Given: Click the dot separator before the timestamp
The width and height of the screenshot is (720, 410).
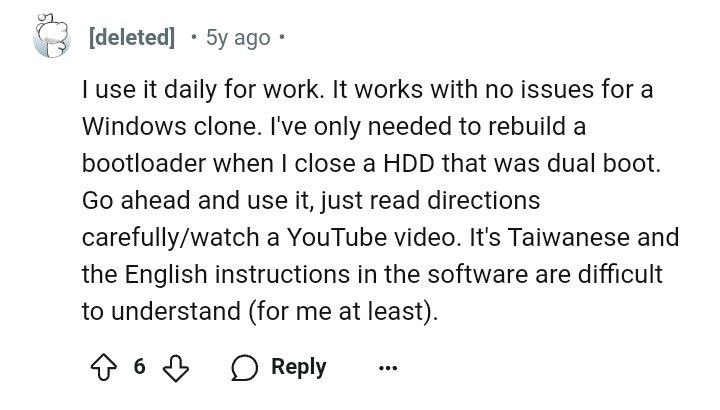Looking at the screenshot, I should click(x=194, y=36).
